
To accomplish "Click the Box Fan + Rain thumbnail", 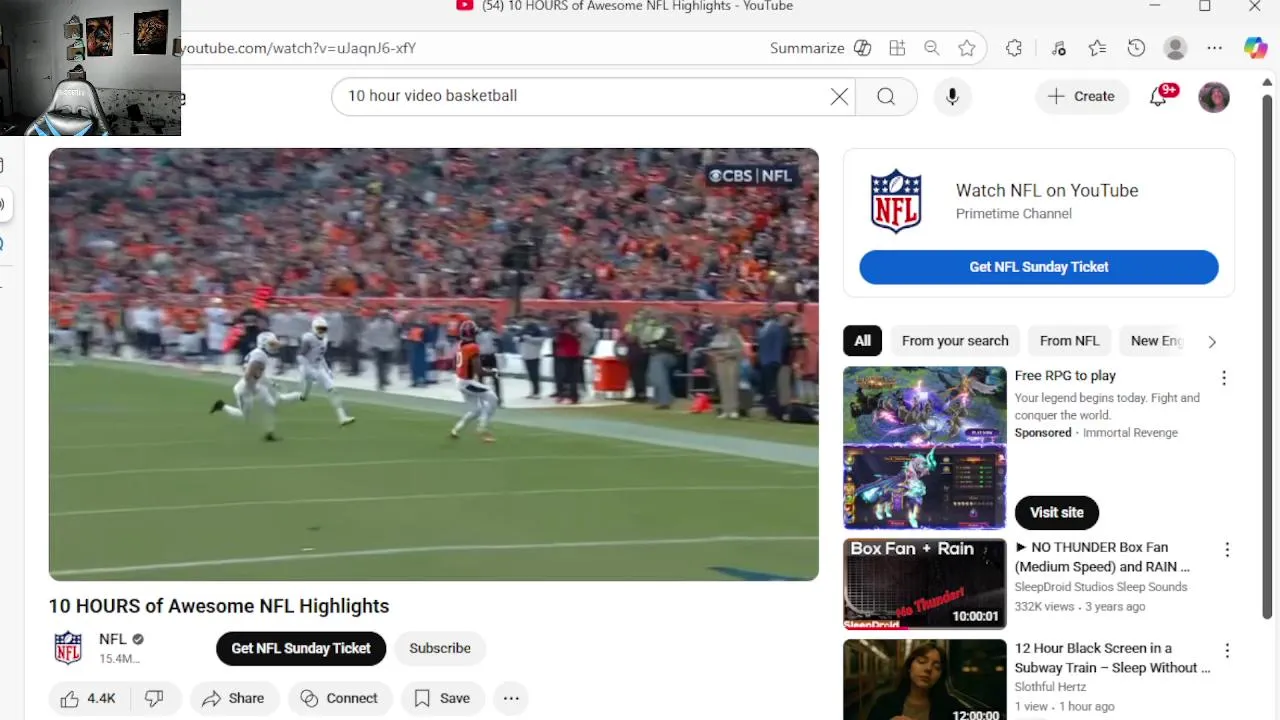I will [925, 584].
